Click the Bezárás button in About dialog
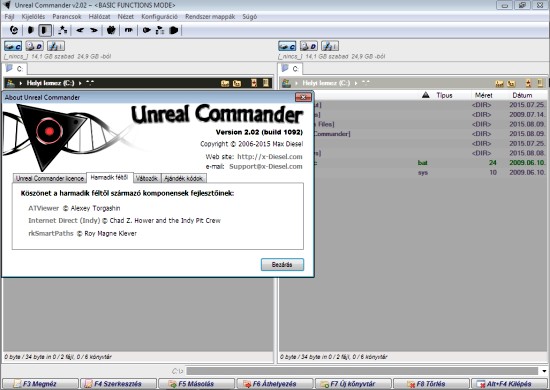The image size is (550, 390). (x=282, y=264)
